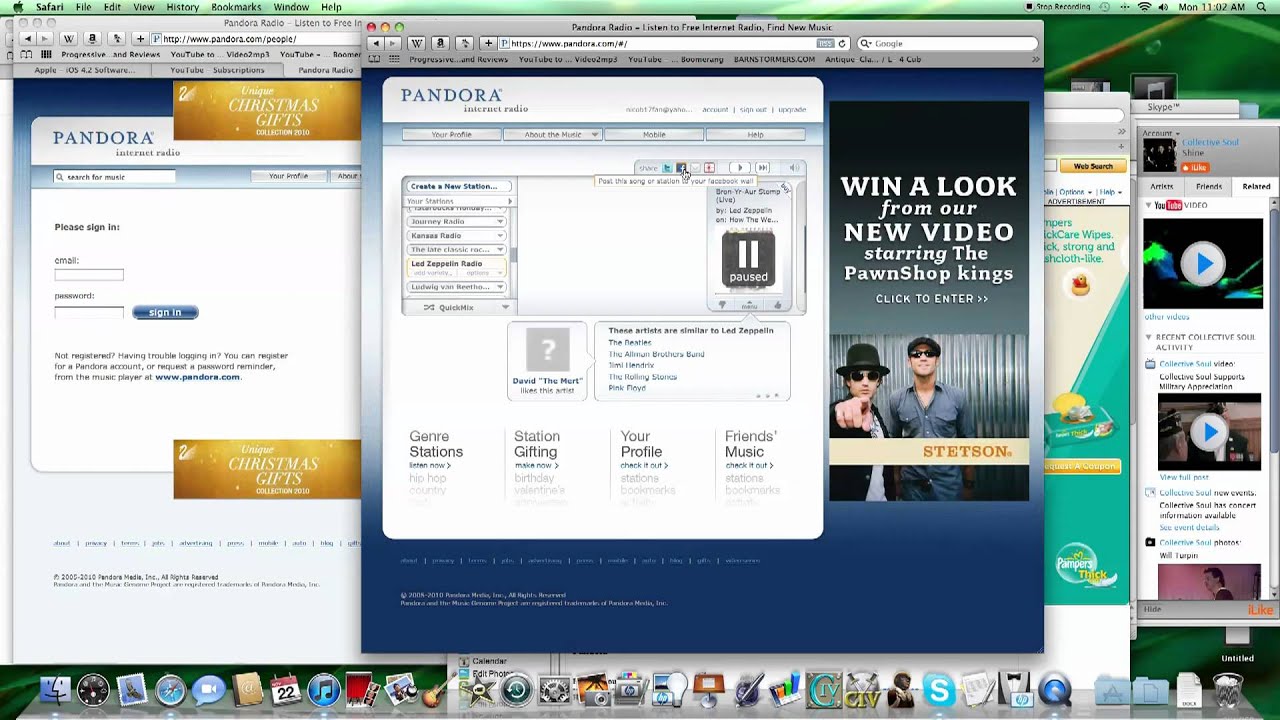
Task: Click Station Gifting make now link
Action: point(536,465)
